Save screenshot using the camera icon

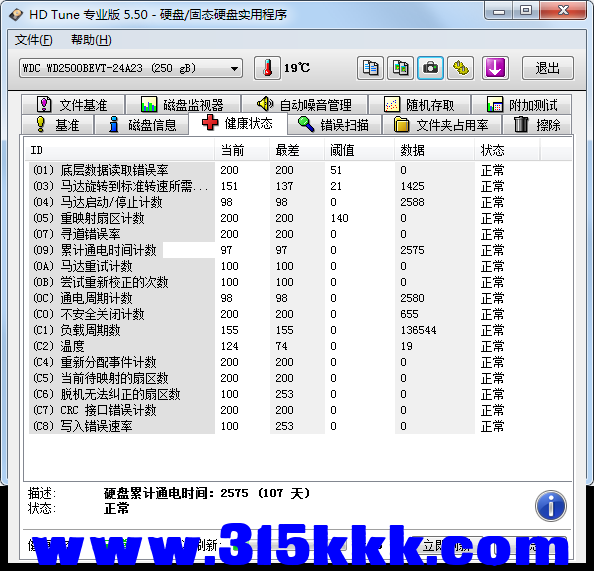pyautogui.click(x=430, y=68)
